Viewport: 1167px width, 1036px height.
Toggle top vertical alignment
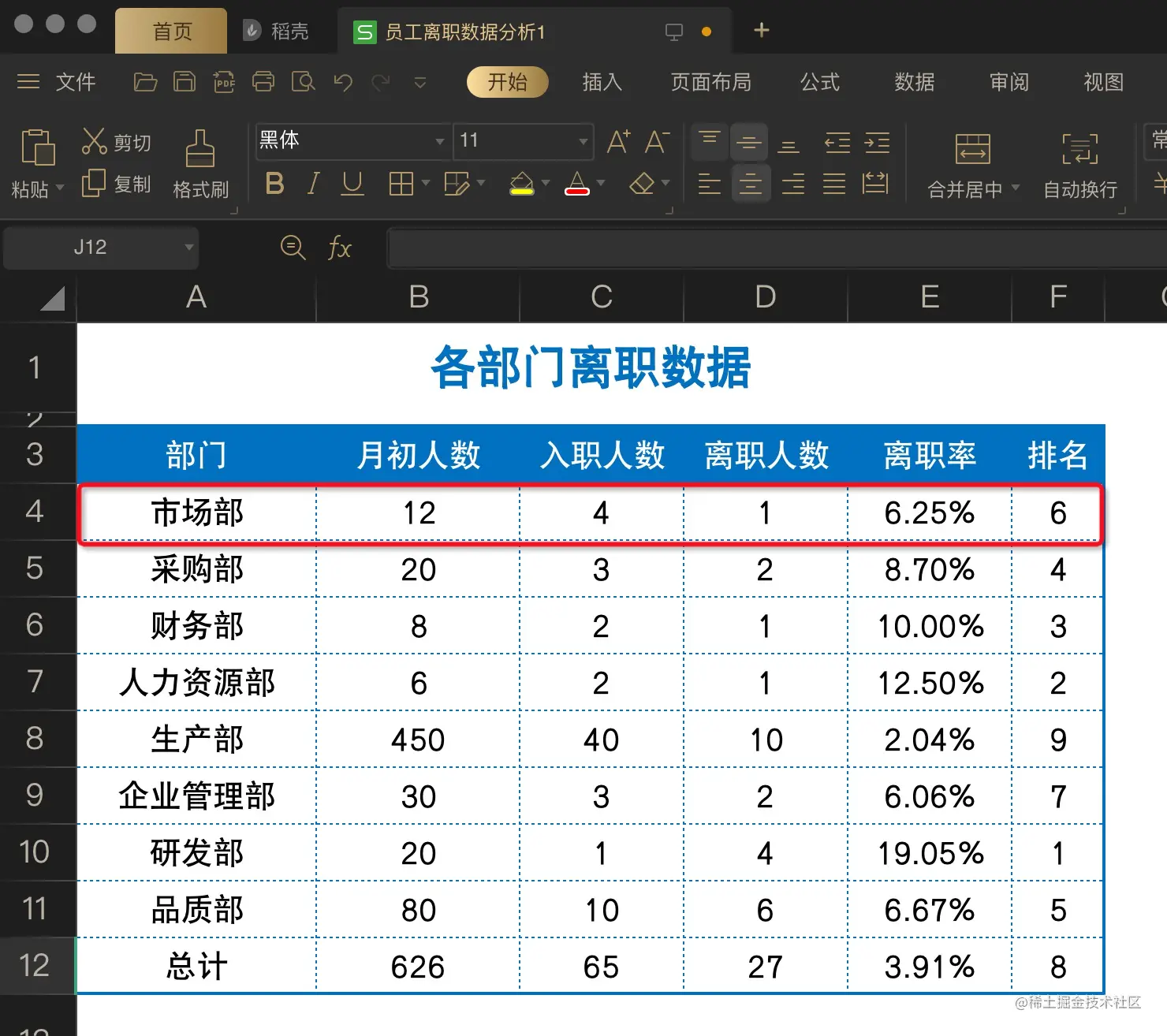[709, 143]
